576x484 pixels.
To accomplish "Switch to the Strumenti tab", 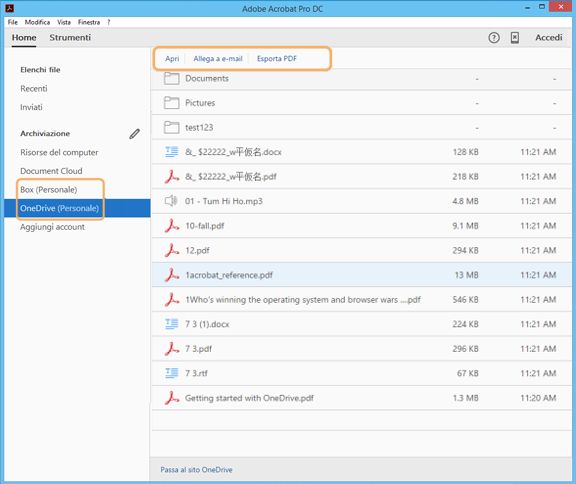I will tap(70, 37).
